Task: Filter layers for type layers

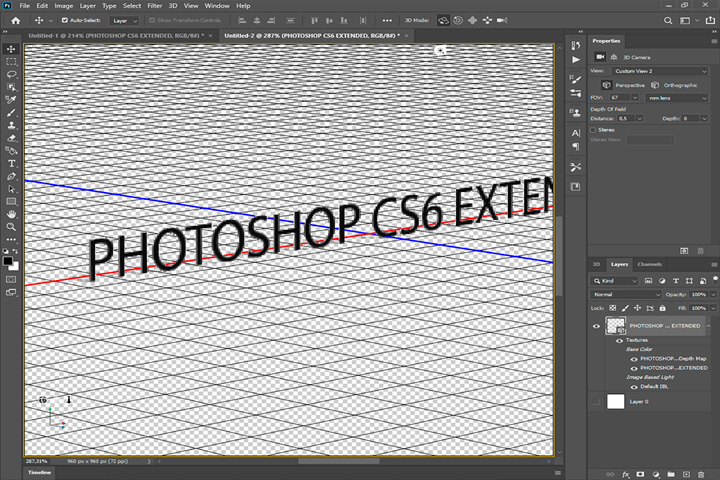Action: (x=675, y=281)
